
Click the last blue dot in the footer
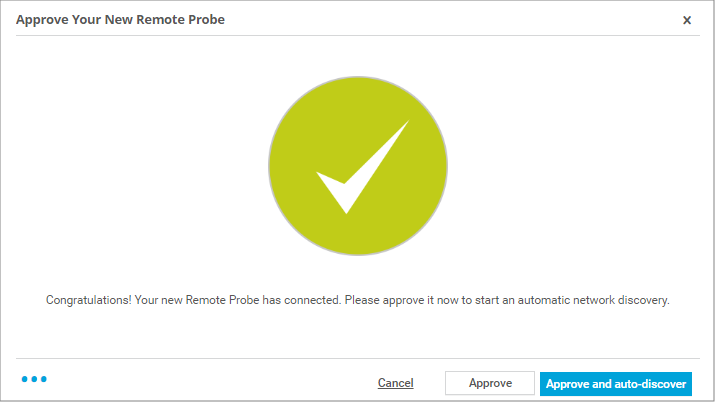pyautogui.click(x=44, y=380)
